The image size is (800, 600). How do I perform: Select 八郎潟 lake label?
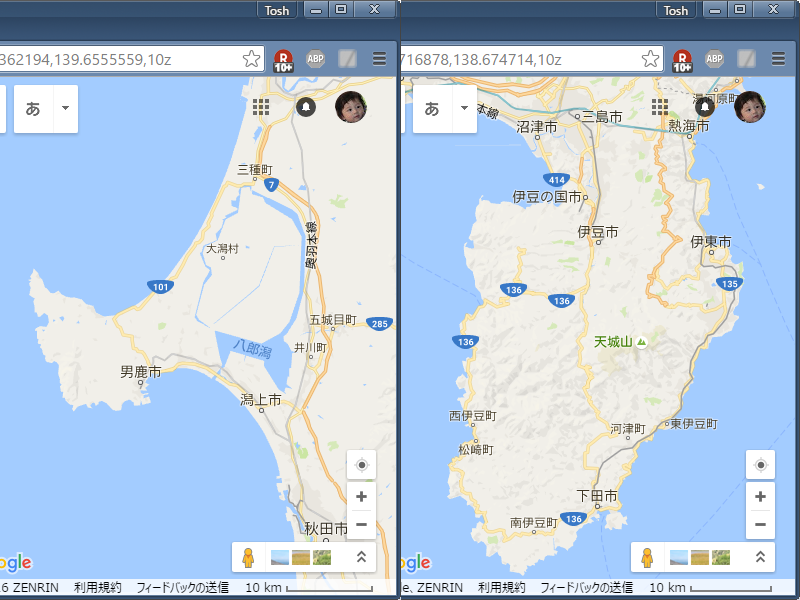[x=252, y=348]
